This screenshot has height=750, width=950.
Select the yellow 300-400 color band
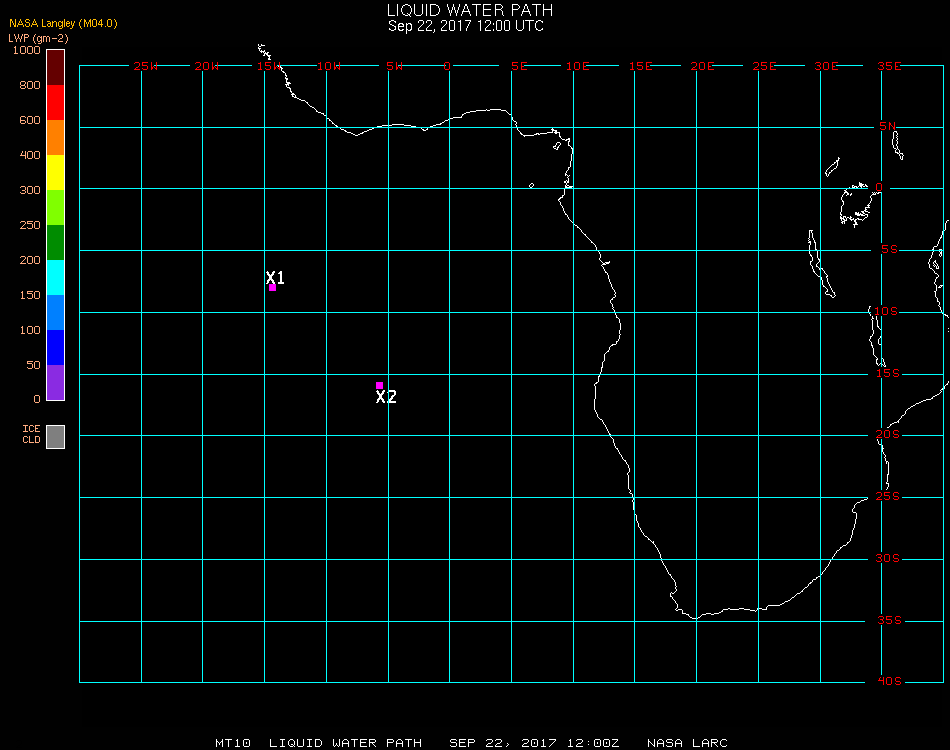pos(56,173)
